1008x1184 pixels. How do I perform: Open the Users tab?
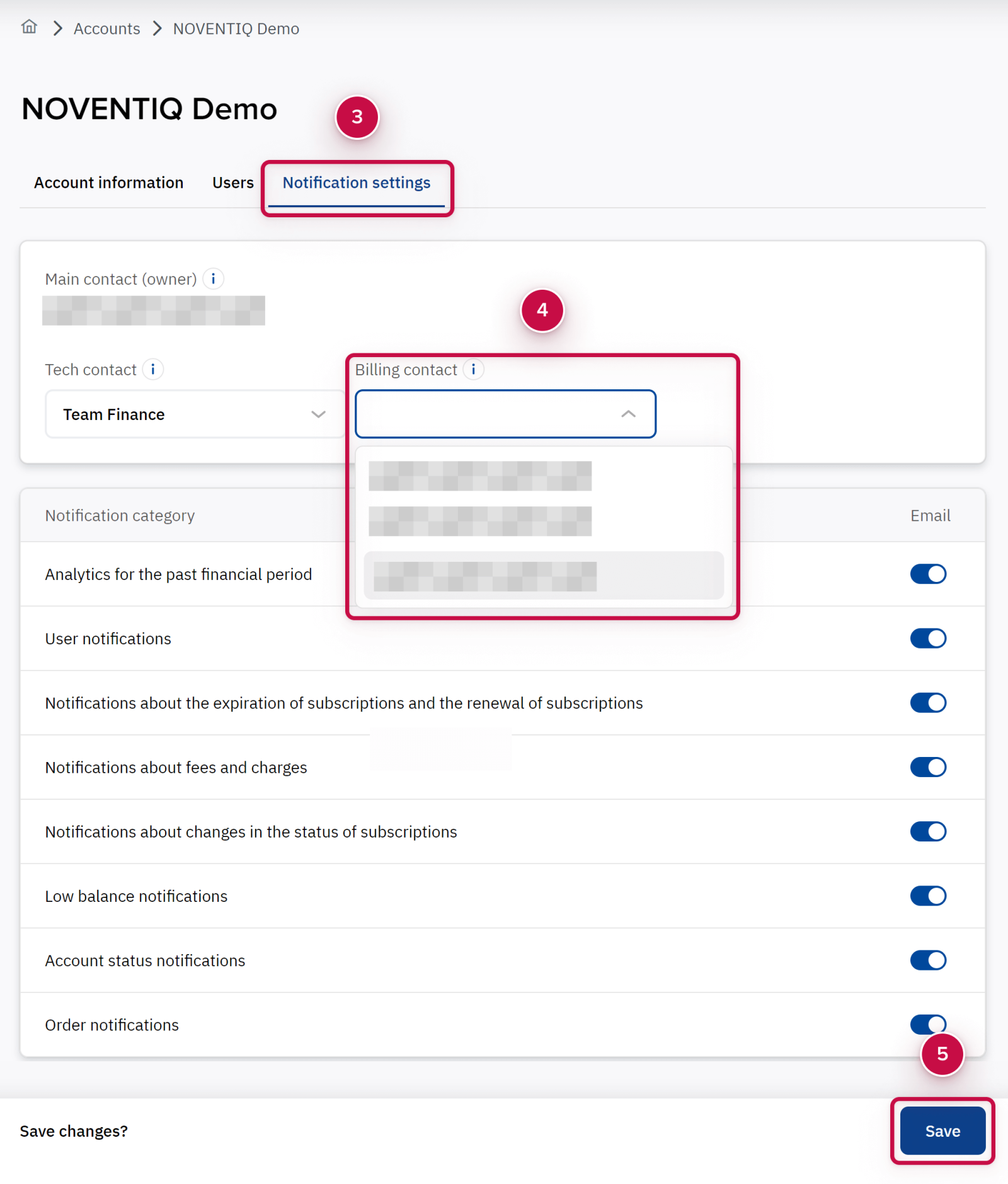(x=232, y=183)
